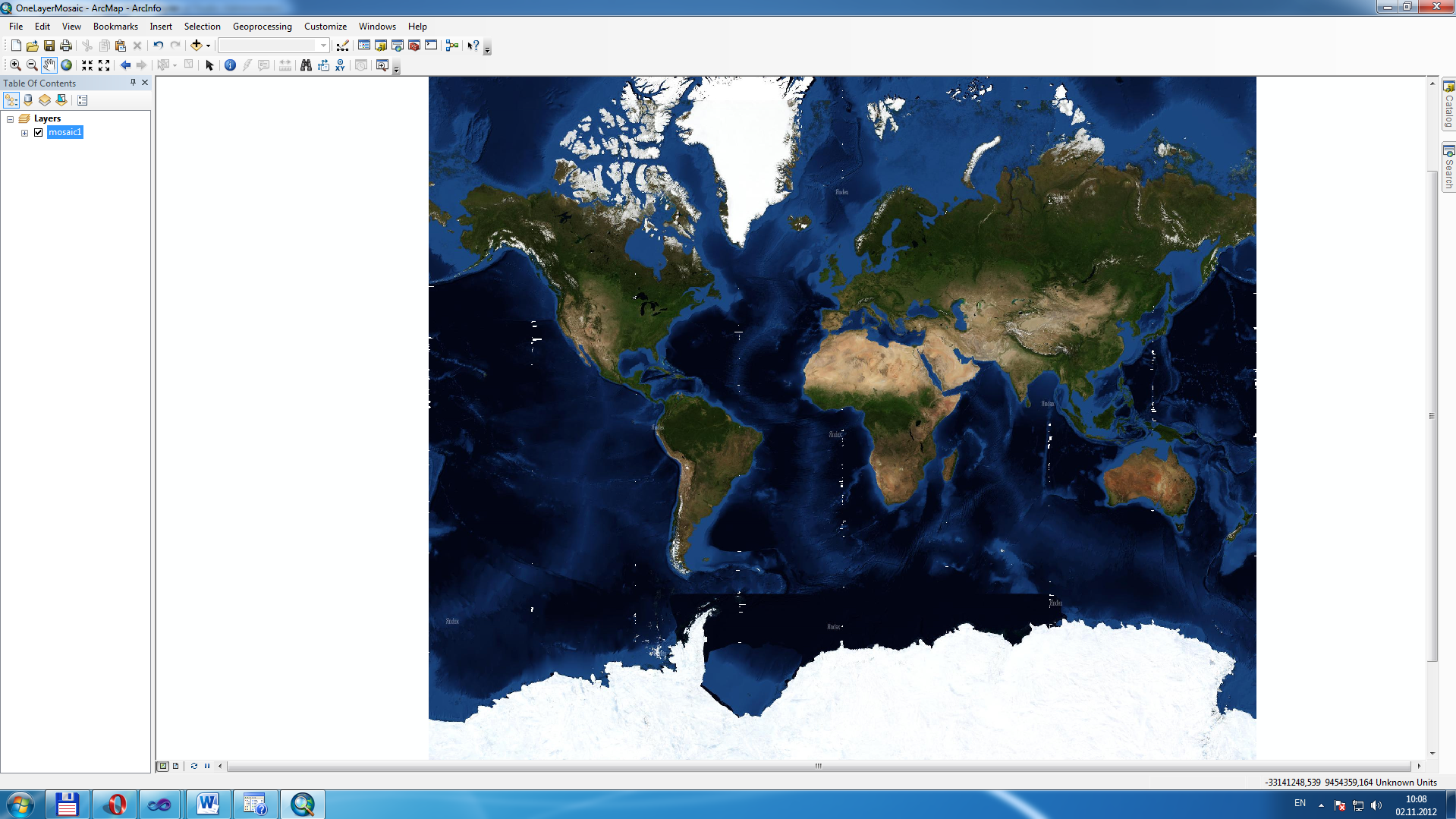The width and height of the screenshot is (1456, 819).
Task: Create a new map document
Action: [x=16, y=46]
